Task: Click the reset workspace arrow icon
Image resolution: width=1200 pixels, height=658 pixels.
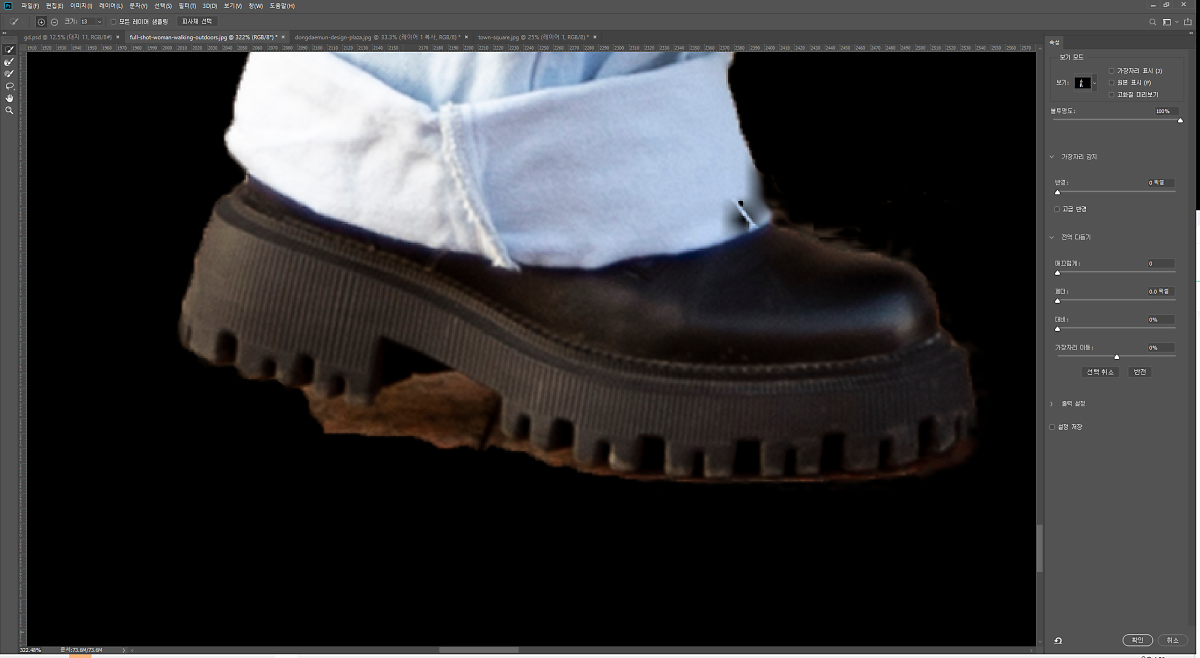Action: click(1058, 640)
